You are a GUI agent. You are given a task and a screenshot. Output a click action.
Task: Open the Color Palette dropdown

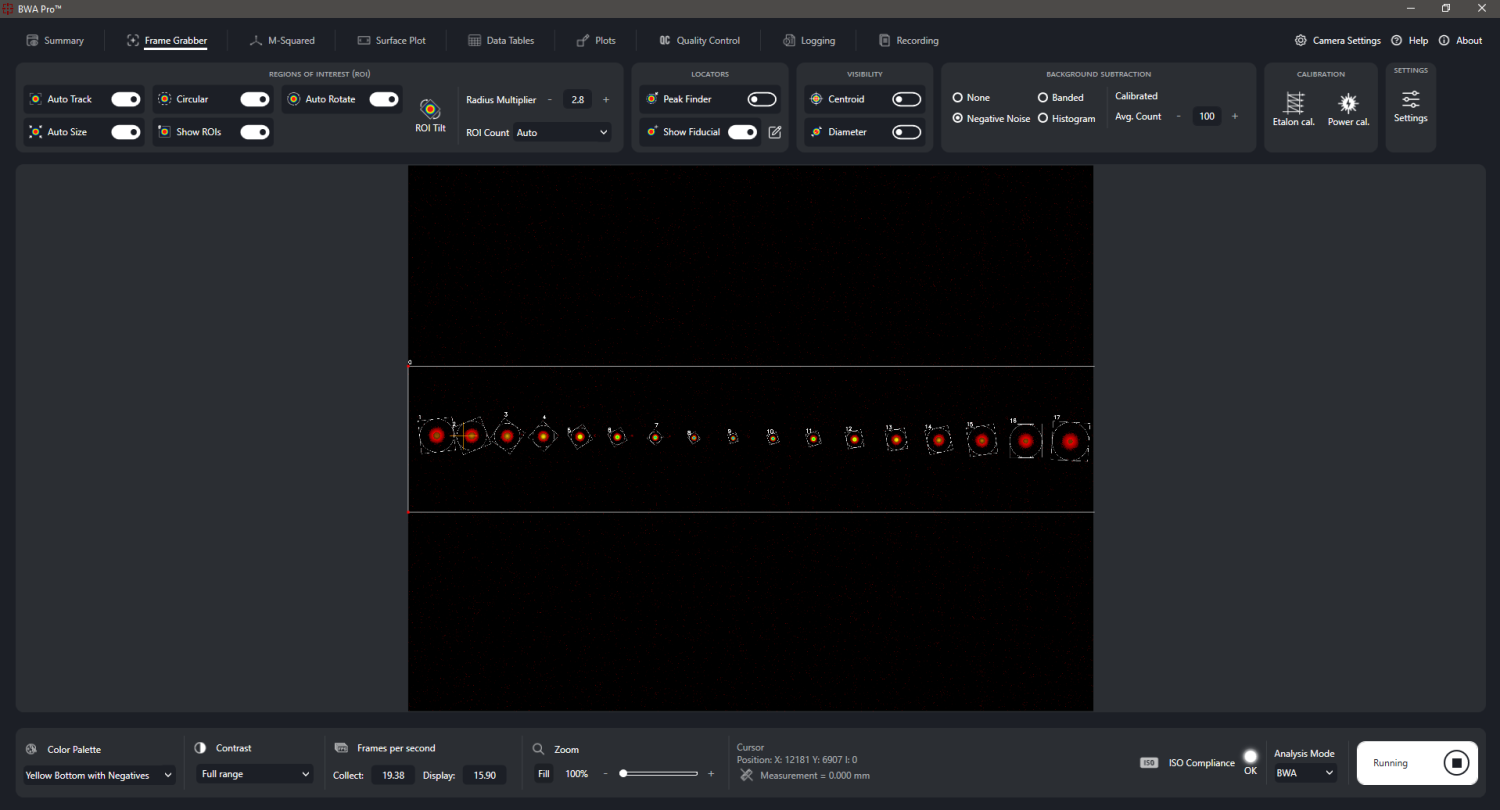coord(99,775)
